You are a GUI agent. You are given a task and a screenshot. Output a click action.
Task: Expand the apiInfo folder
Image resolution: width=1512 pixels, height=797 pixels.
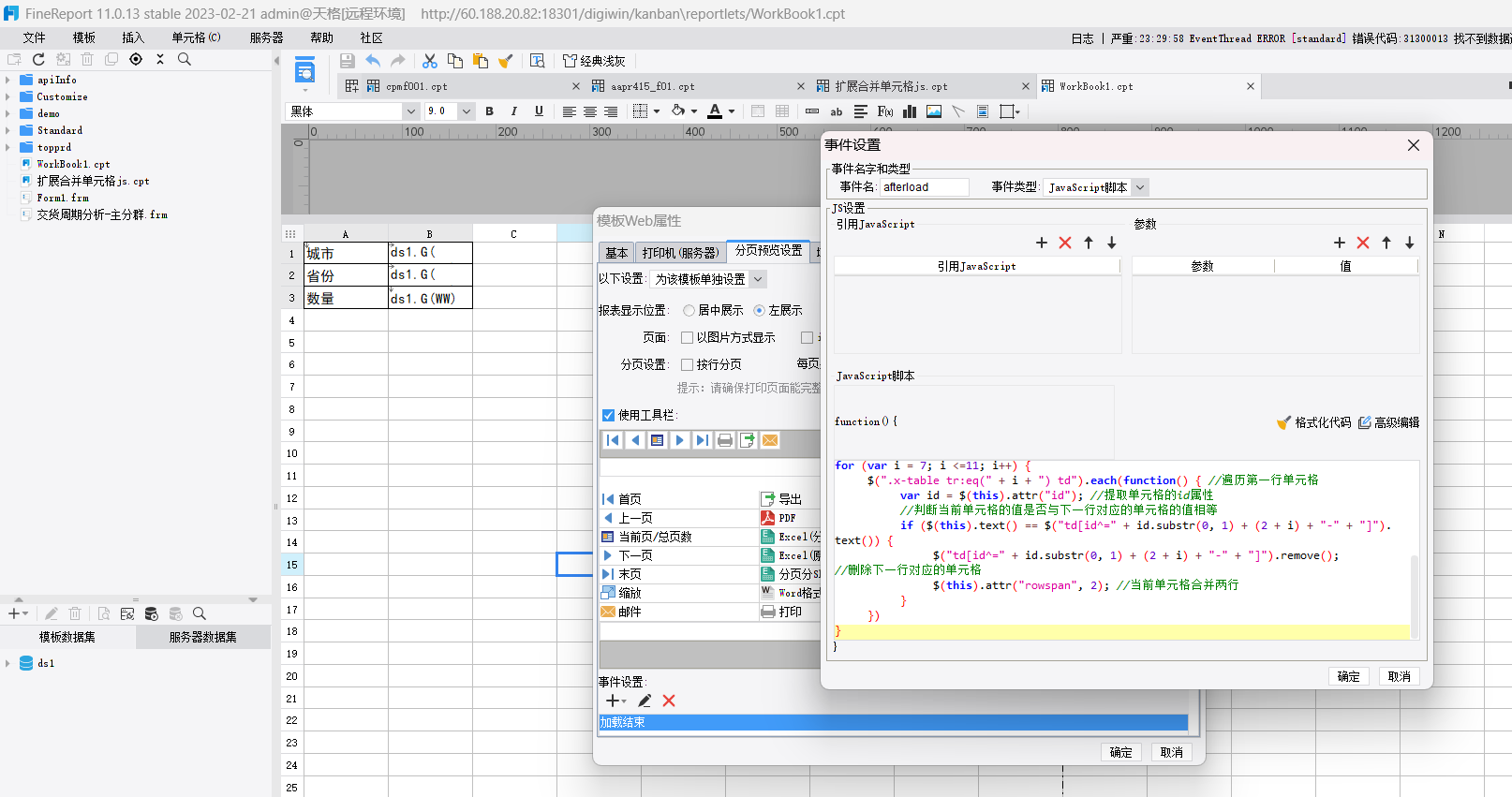coord(8,81)
